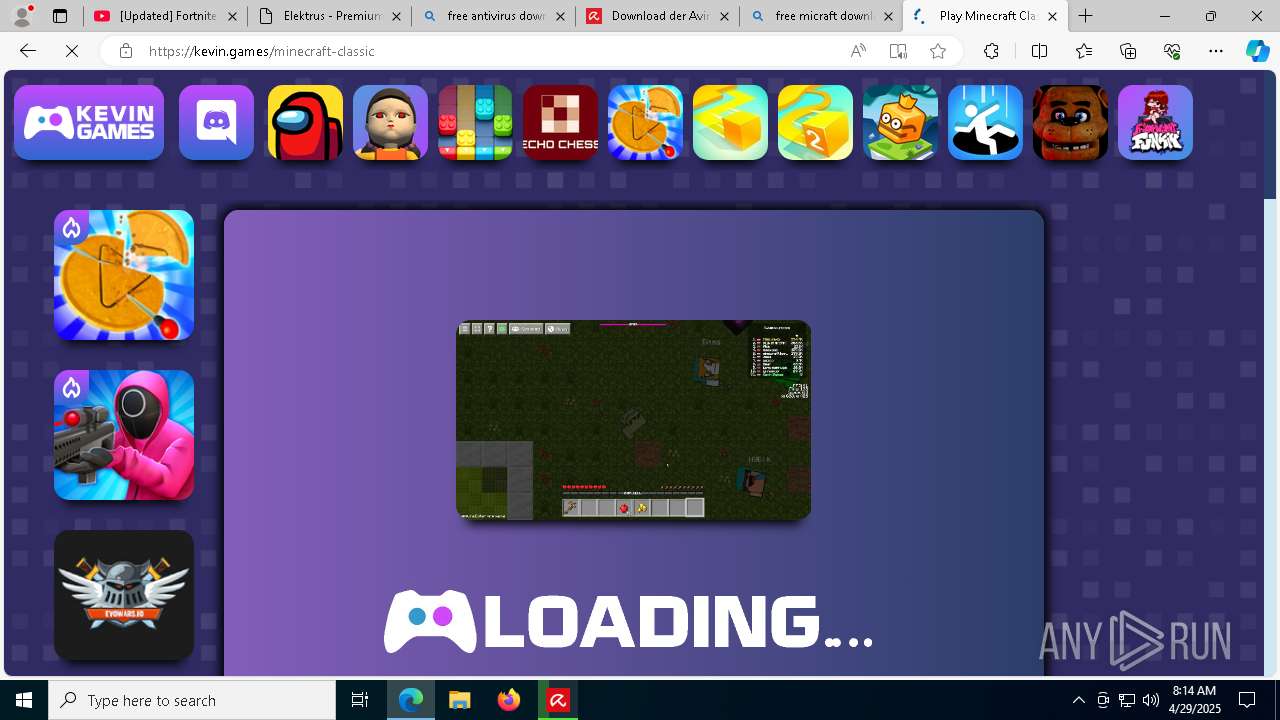Add this page to favorites star
Screen dimensions: 1280x720
[938, 51]
